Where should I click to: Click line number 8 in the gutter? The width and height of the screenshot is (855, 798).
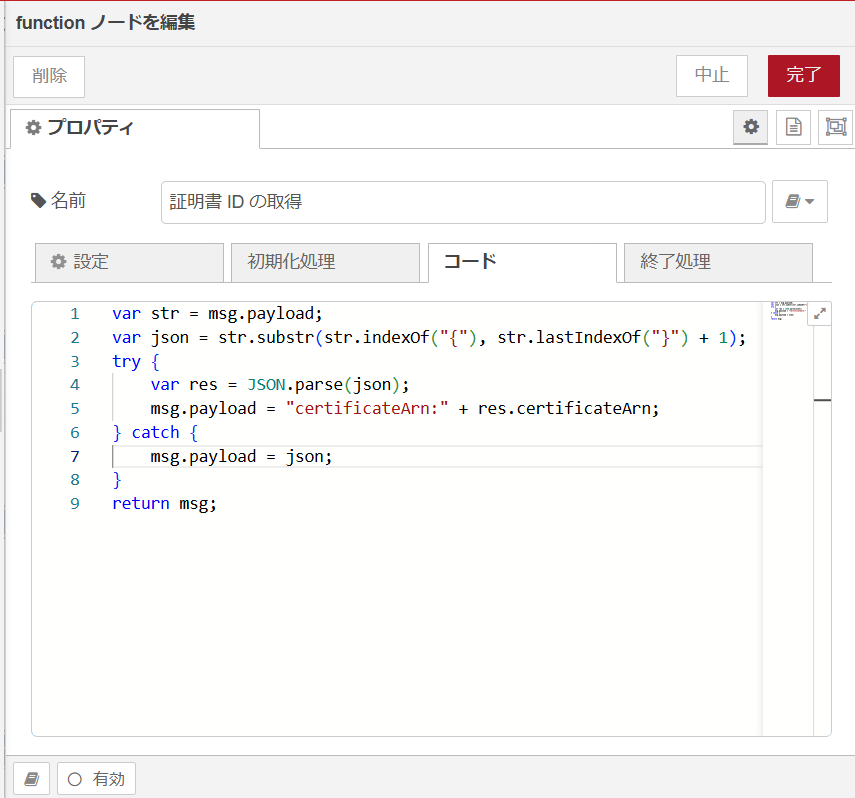click(x=75, y=480)
